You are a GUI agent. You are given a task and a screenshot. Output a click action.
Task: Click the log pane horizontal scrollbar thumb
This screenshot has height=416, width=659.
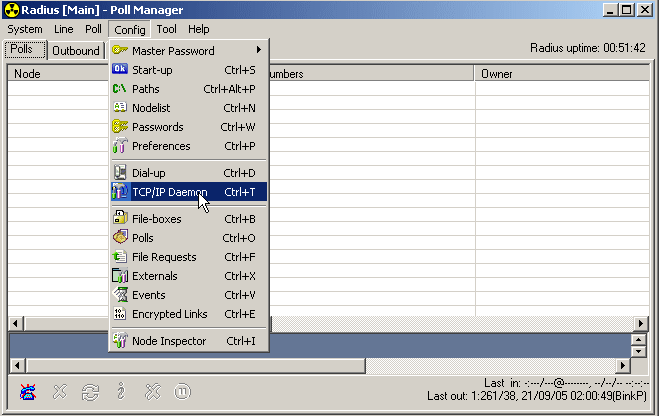pyautogui.click(x=195, y=366)
